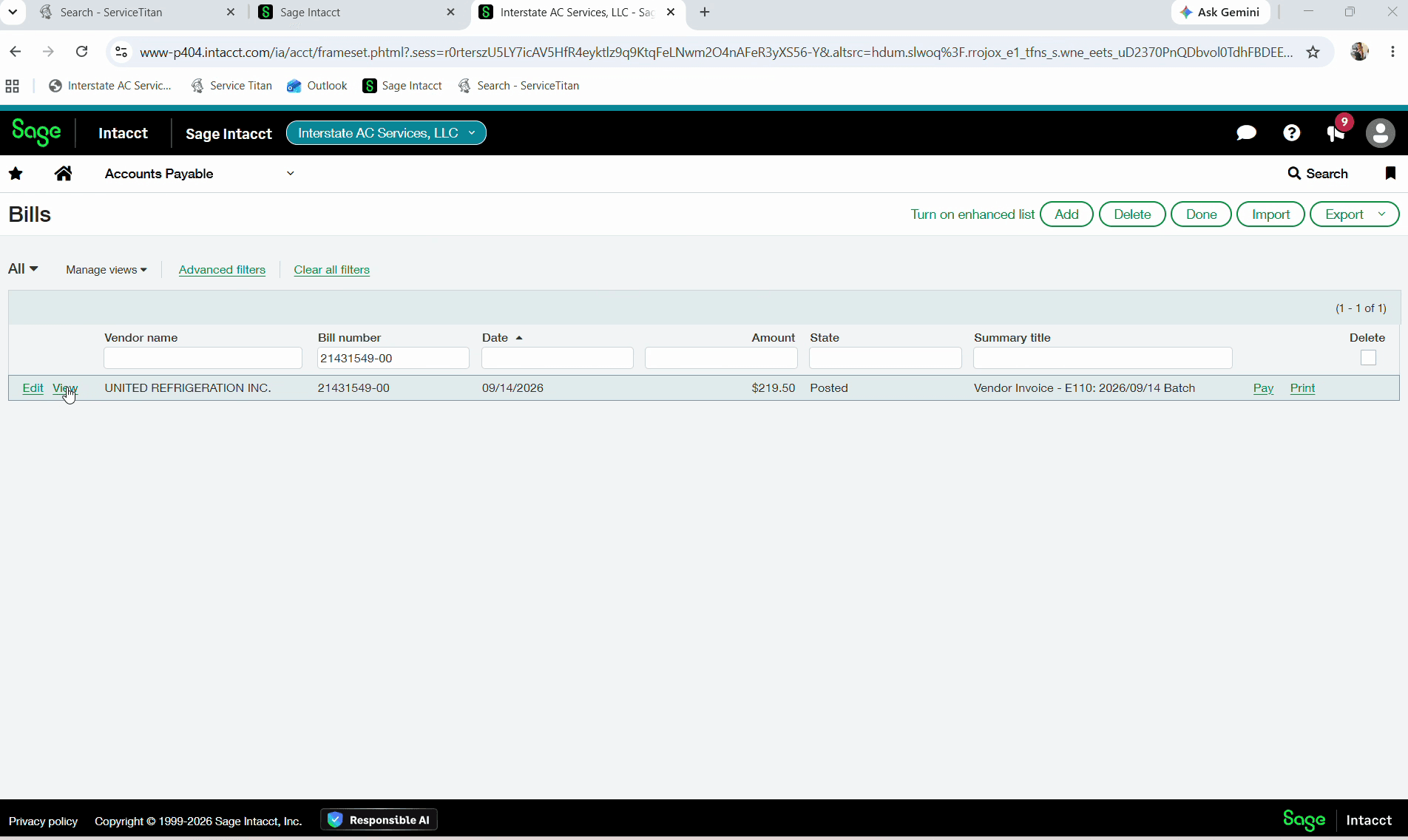
Task: Expand the Interstate AC Services, LLC dropdown
Action: [386, 133]
